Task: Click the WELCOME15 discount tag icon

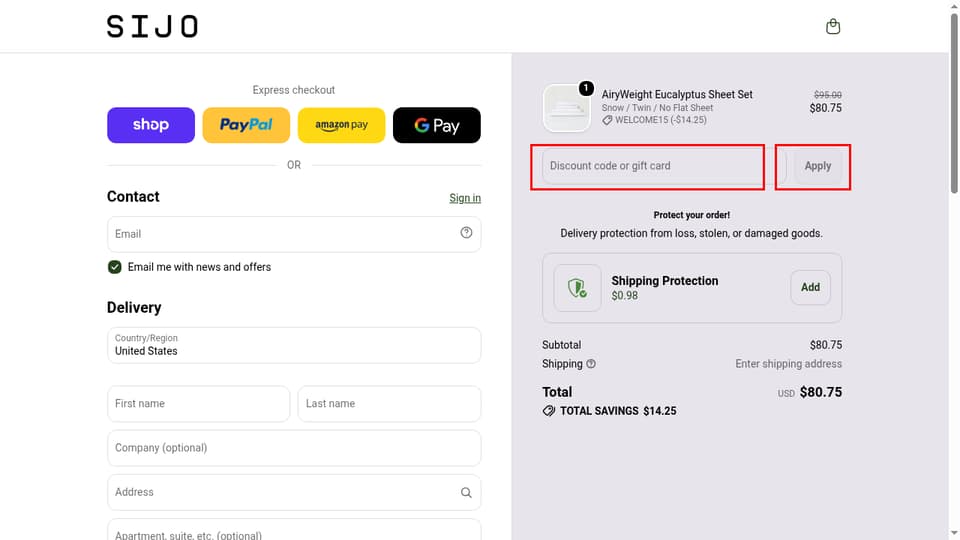Action: click(x=607, y=120)
